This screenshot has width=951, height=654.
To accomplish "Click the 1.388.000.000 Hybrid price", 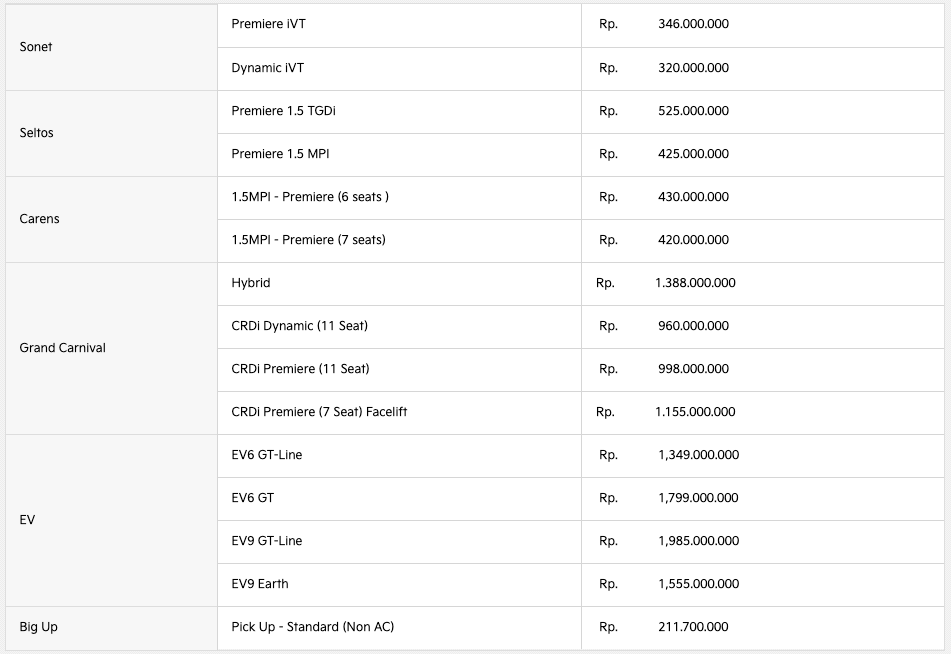I will click(695, 283).
